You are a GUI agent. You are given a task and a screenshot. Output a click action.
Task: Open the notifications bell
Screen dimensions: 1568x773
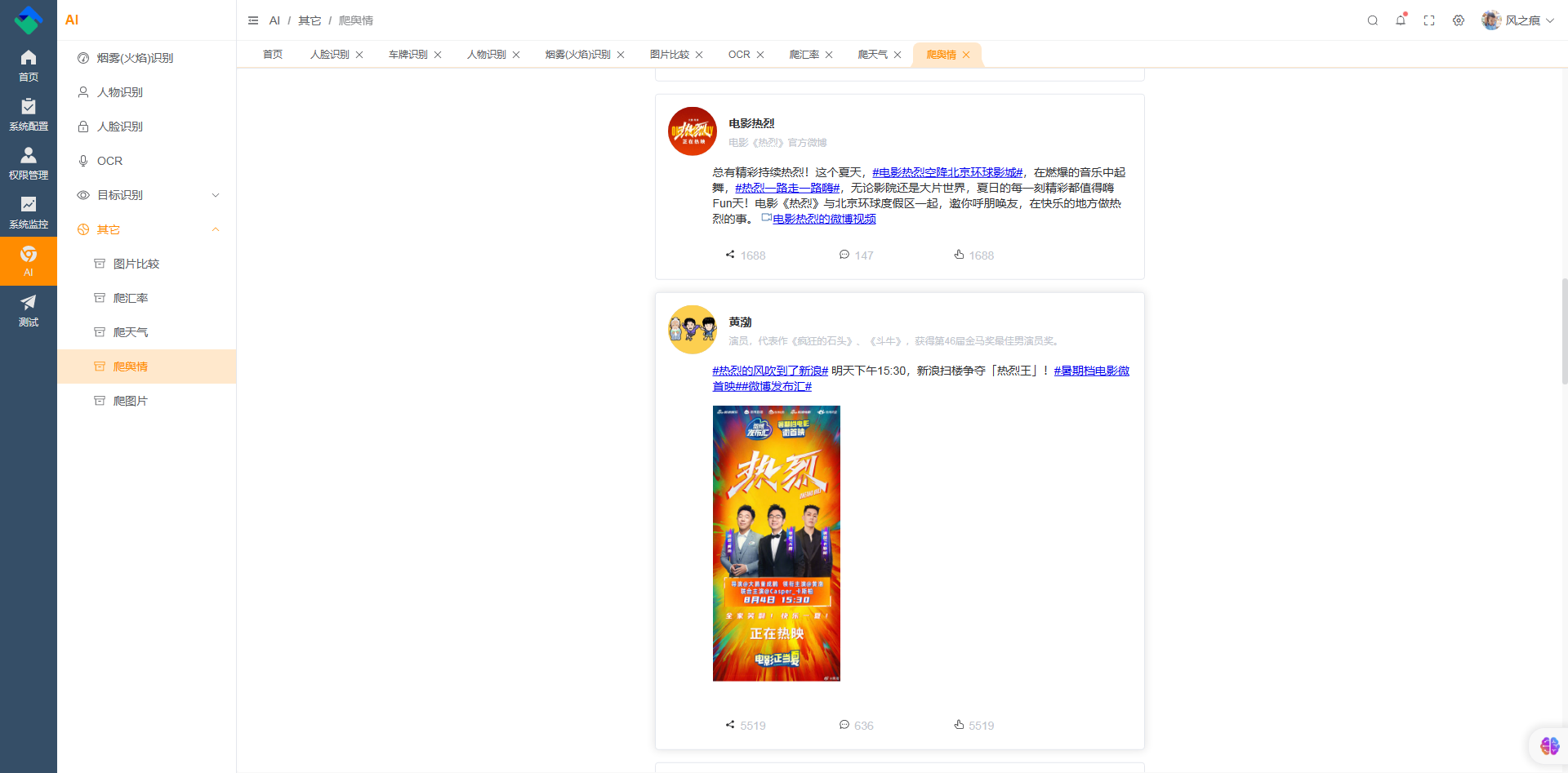[1401, 20]
